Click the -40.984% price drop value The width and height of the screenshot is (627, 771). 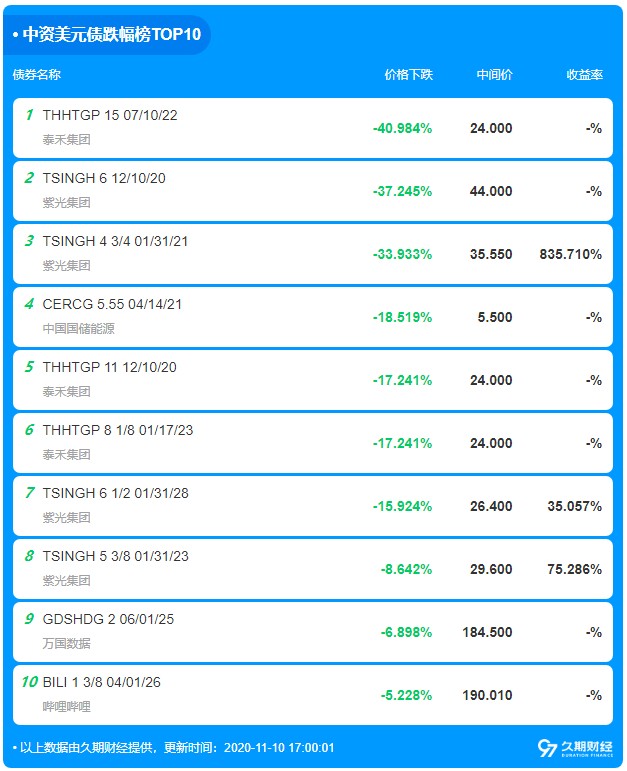coord(402,128)
